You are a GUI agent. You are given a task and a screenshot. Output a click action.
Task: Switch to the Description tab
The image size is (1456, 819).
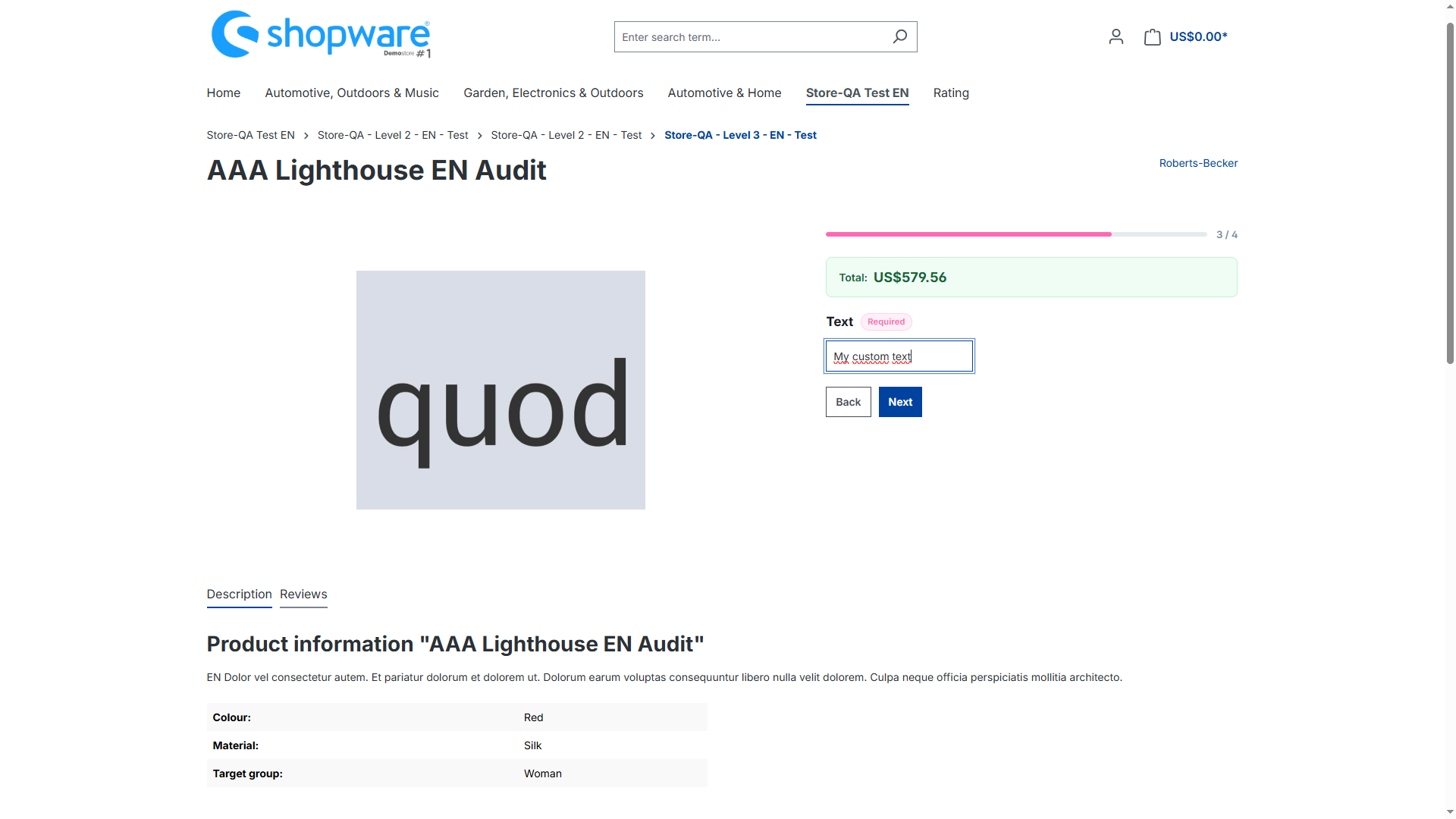tap(239, 595)
